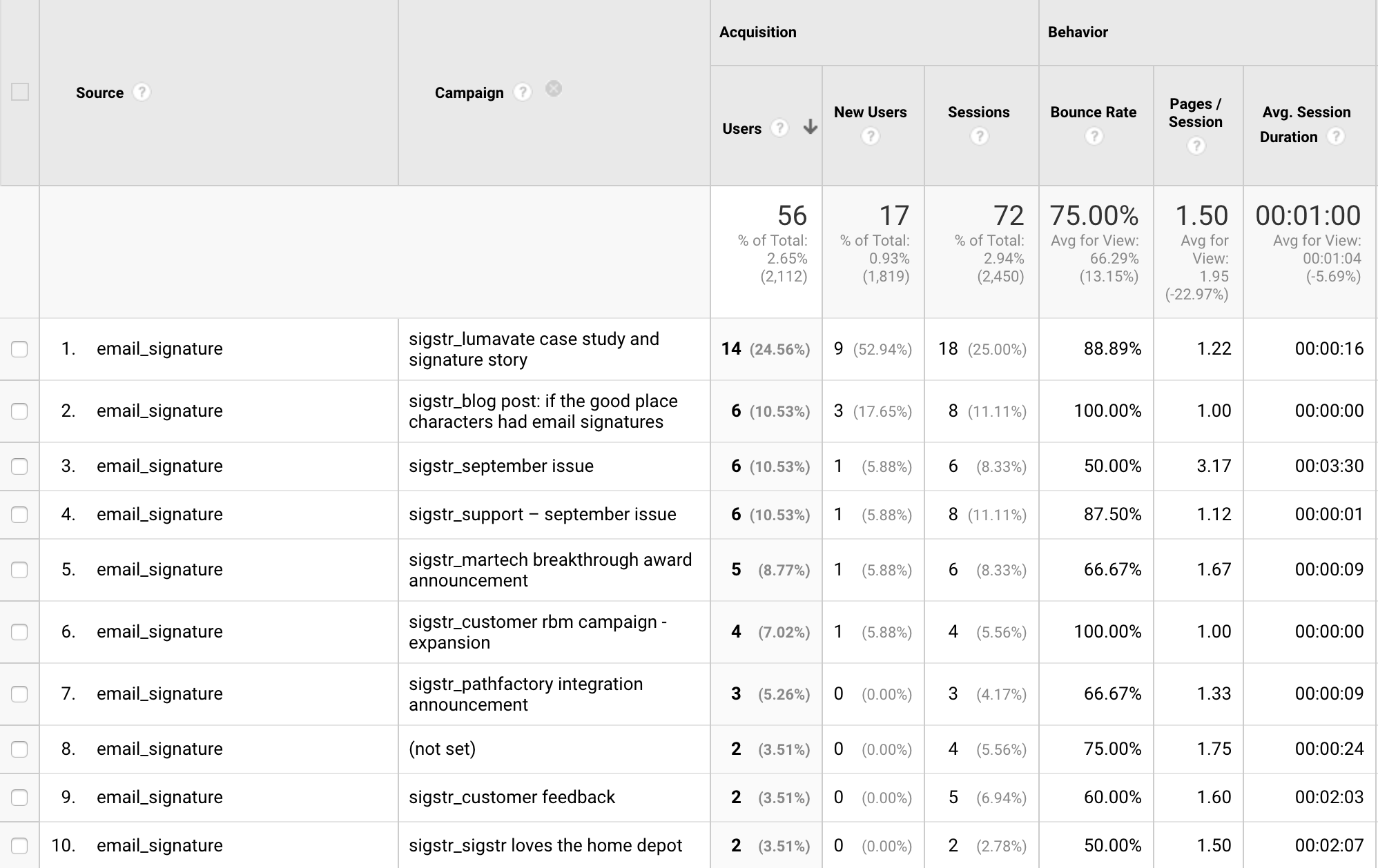The width and height of the screenshot is (1378, 868).
Task: Sort by the Sessions column header
Action: click(x=978, y=112)
